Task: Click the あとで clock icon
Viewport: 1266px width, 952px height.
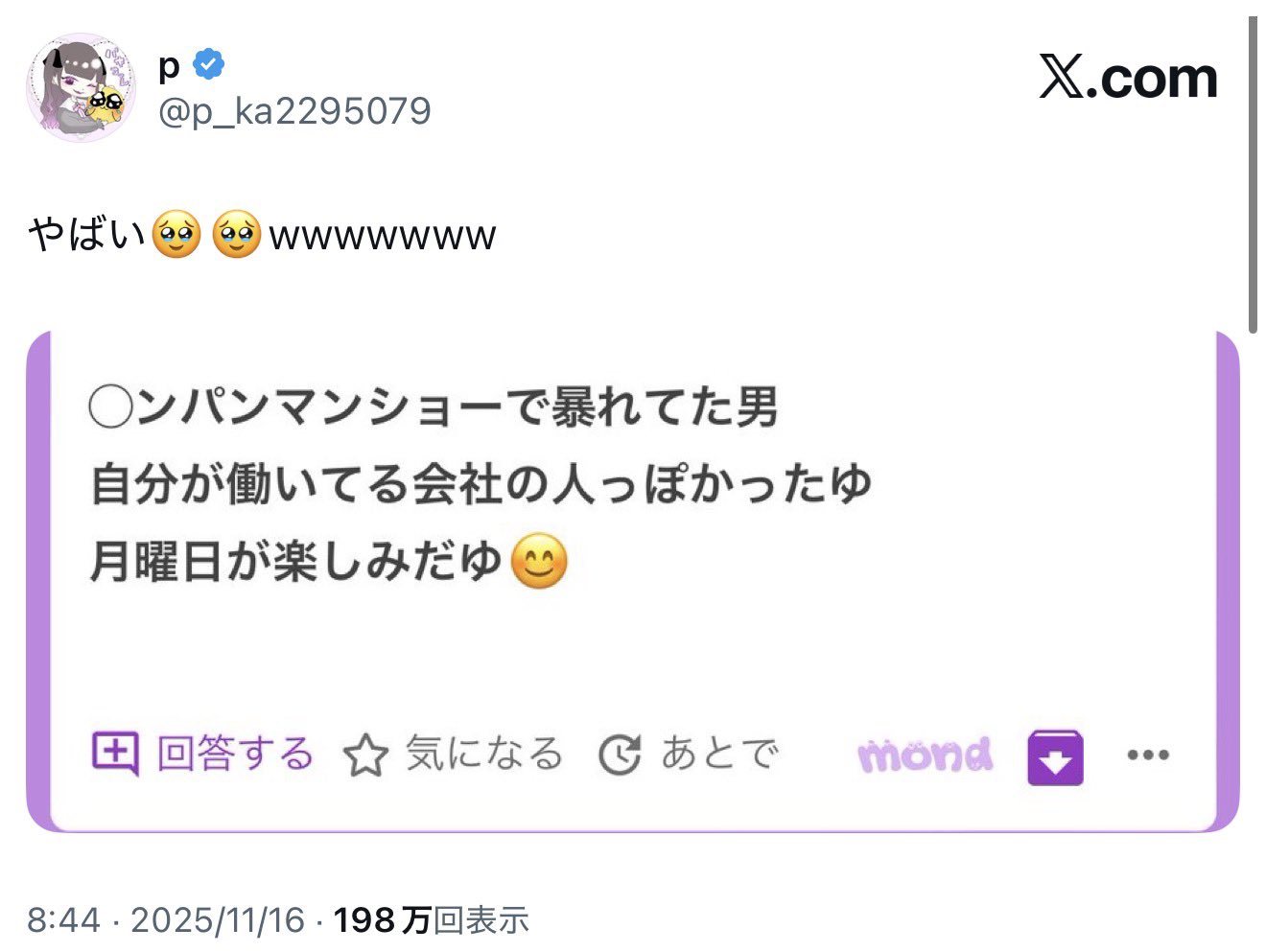Action: coord(620,755)
